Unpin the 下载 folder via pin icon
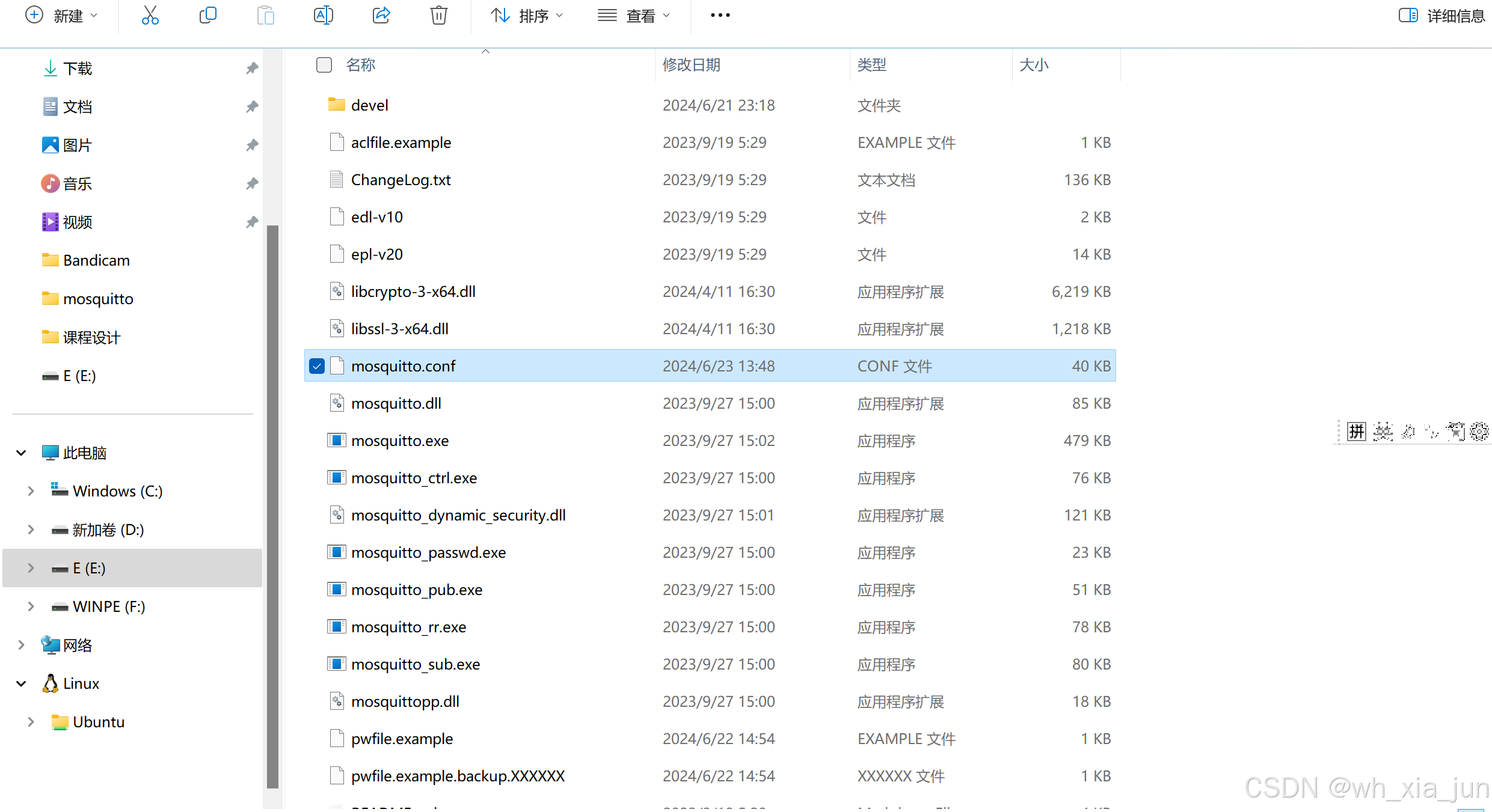Image resolution: width=1492 pixels, height=812 pixels. pyautogui.click(x=252, y=69)
